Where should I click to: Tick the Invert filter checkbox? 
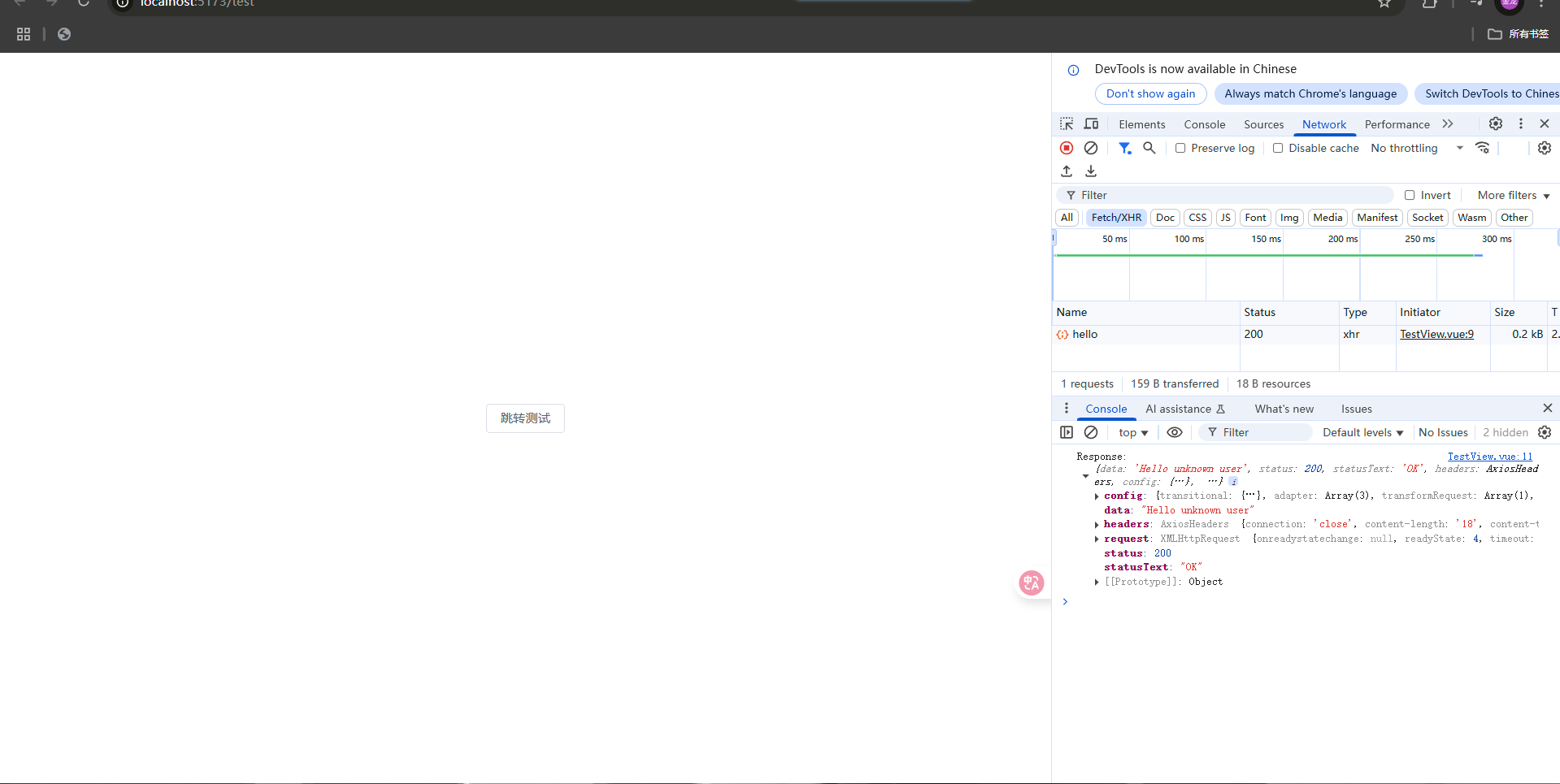tap(1410, 195)
